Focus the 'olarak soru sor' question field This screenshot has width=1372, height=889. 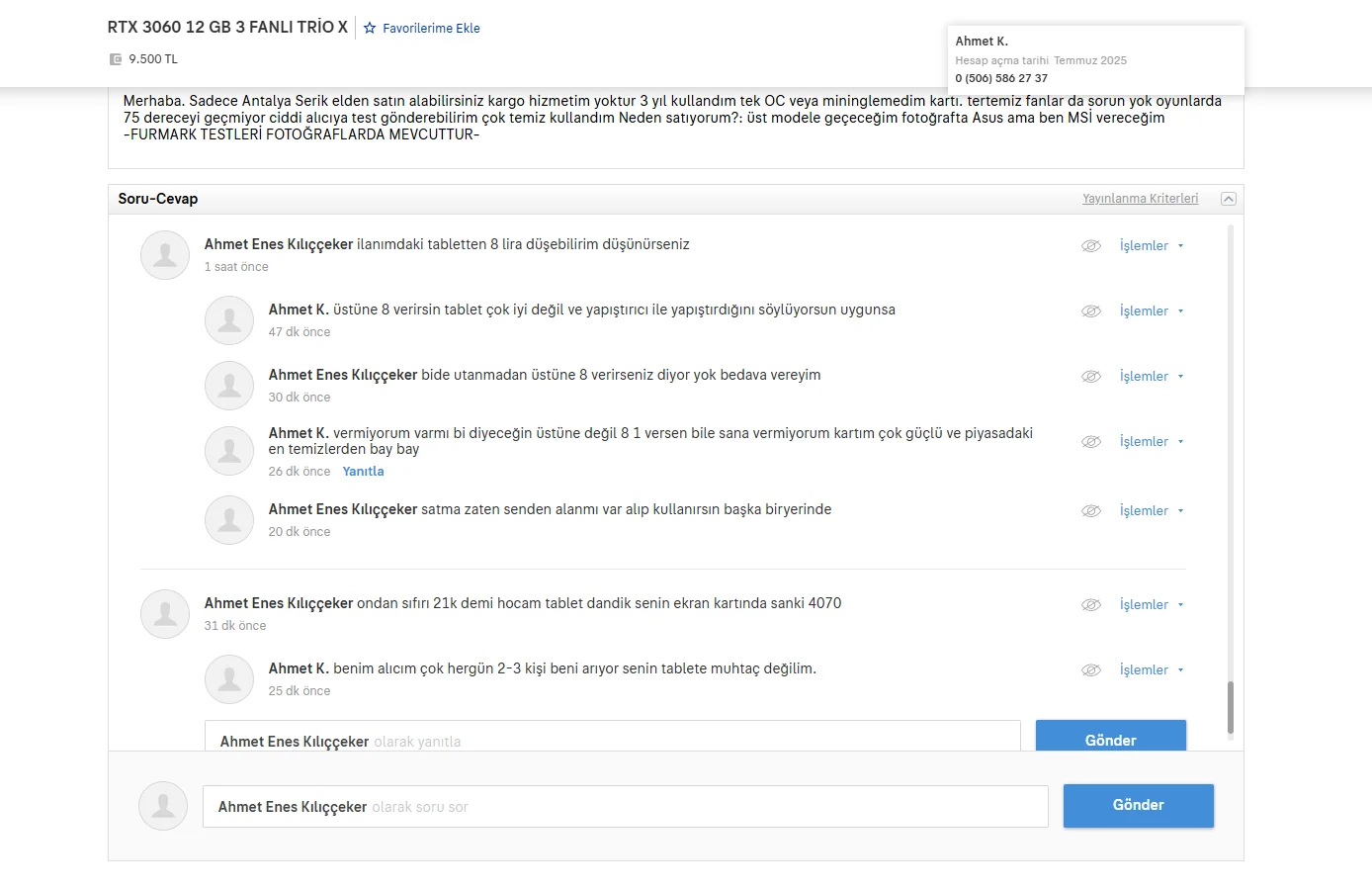point(626,807)
